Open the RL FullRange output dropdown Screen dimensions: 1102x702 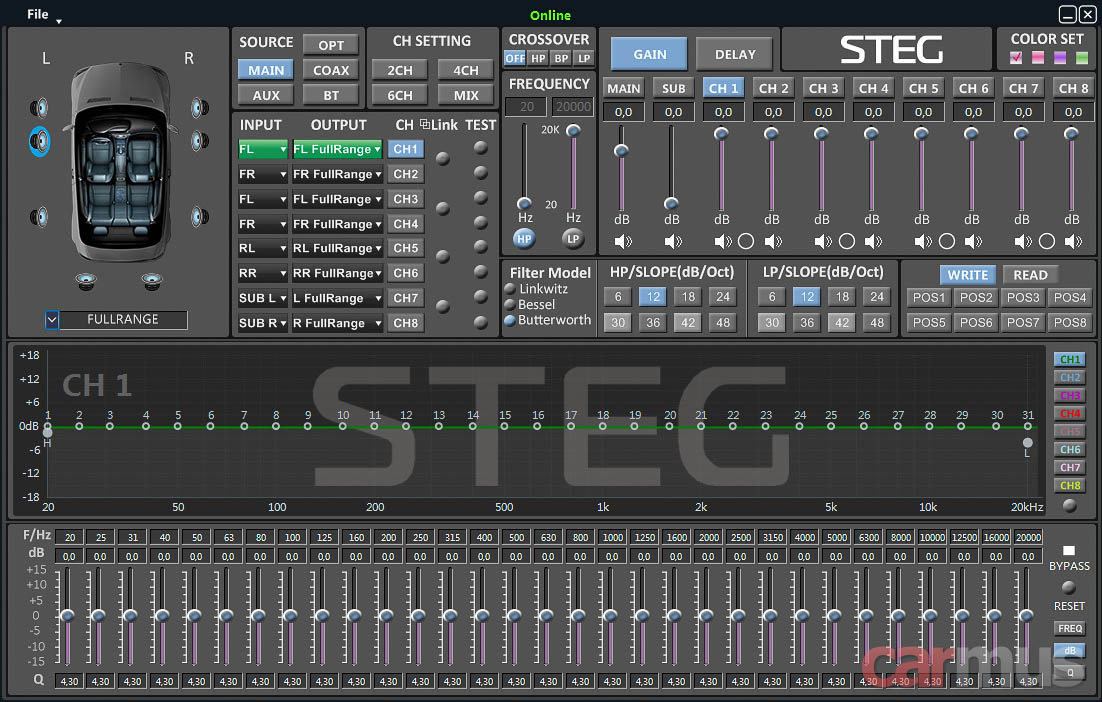pyautogui.click(x=337, y=248)
